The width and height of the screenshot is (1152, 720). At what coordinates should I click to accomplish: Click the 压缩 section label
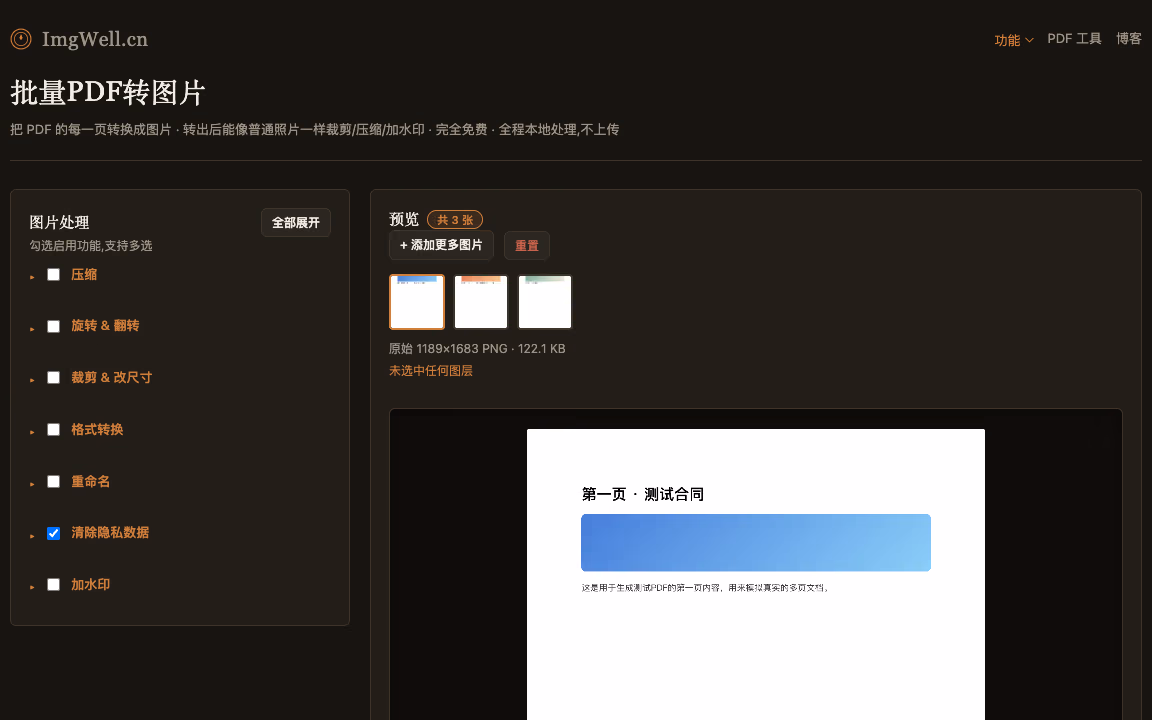84,275
